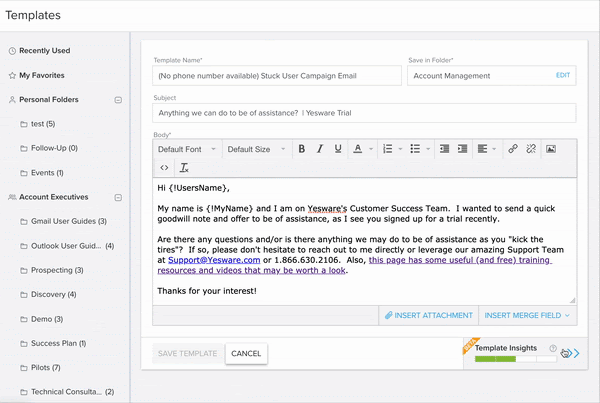Click the Template Insights help icon

coord(552,348)
